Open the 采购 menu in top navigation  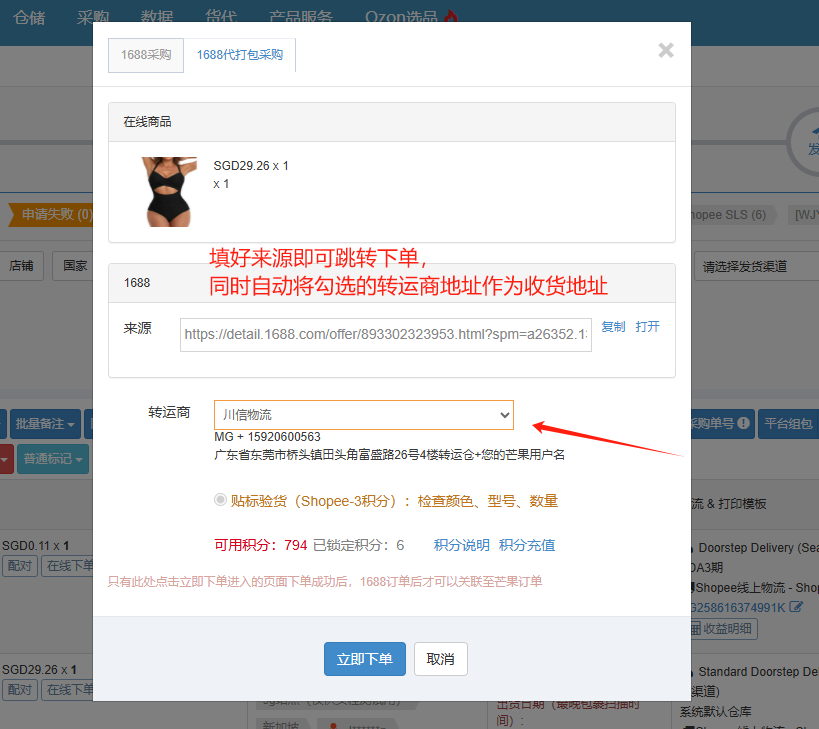click(92, 16)
